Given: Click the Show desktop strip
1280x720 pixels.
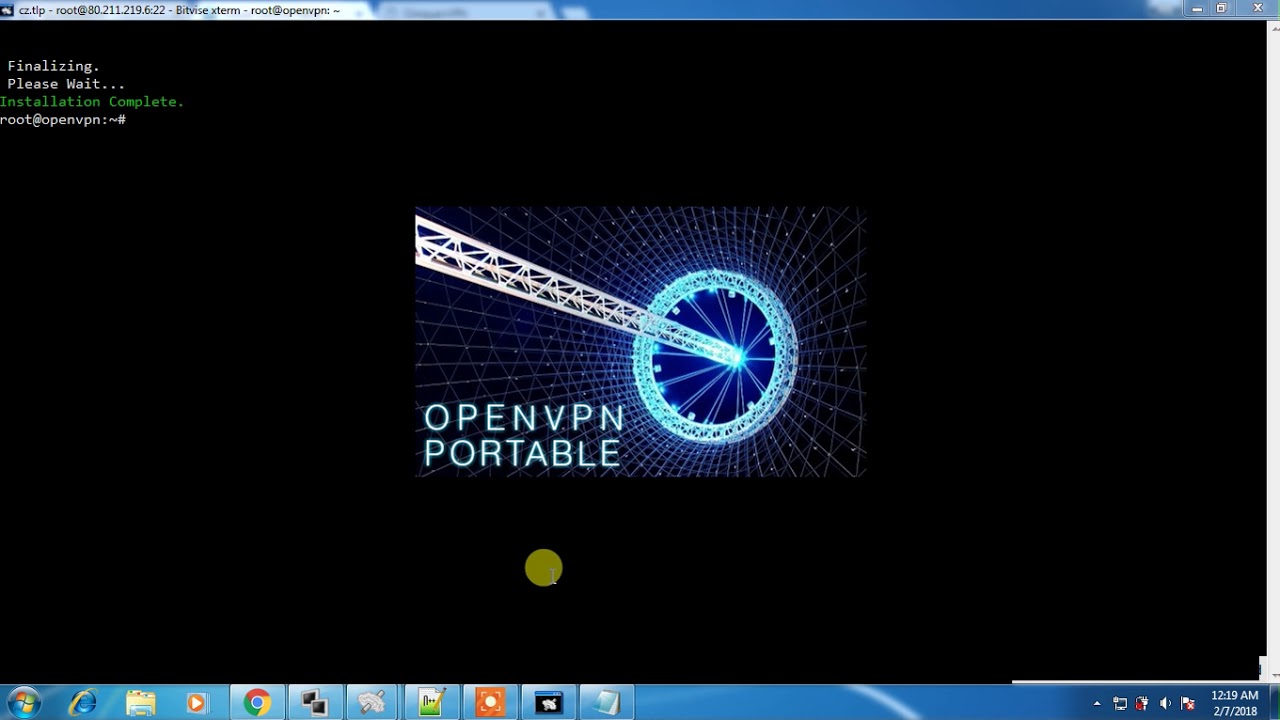Looking at the screenshot, I should [1273, 703].
